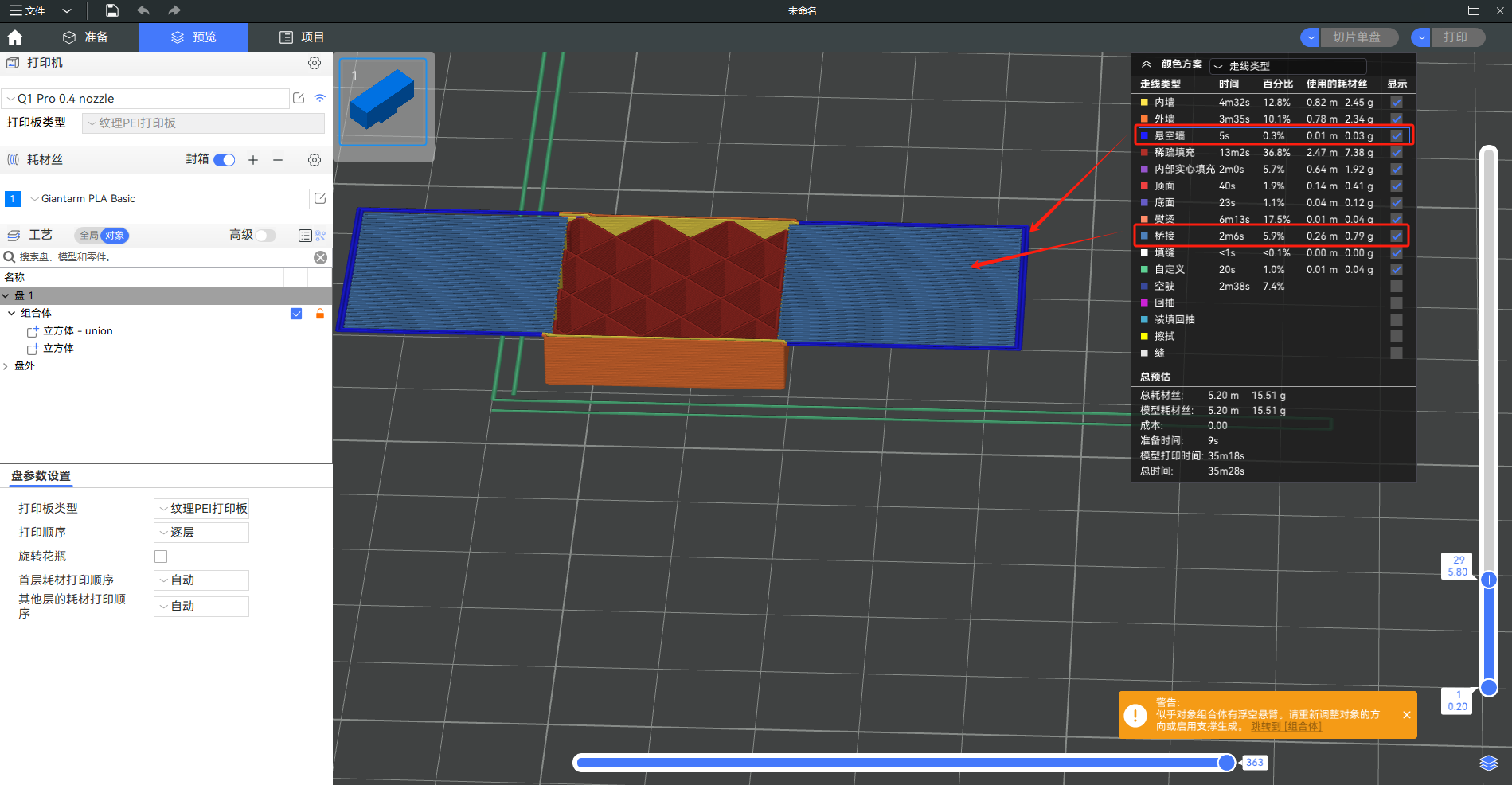This screenshot has width=1512, height=785.
Task: Open printer settings gear icon
Action: coord(315,63)
